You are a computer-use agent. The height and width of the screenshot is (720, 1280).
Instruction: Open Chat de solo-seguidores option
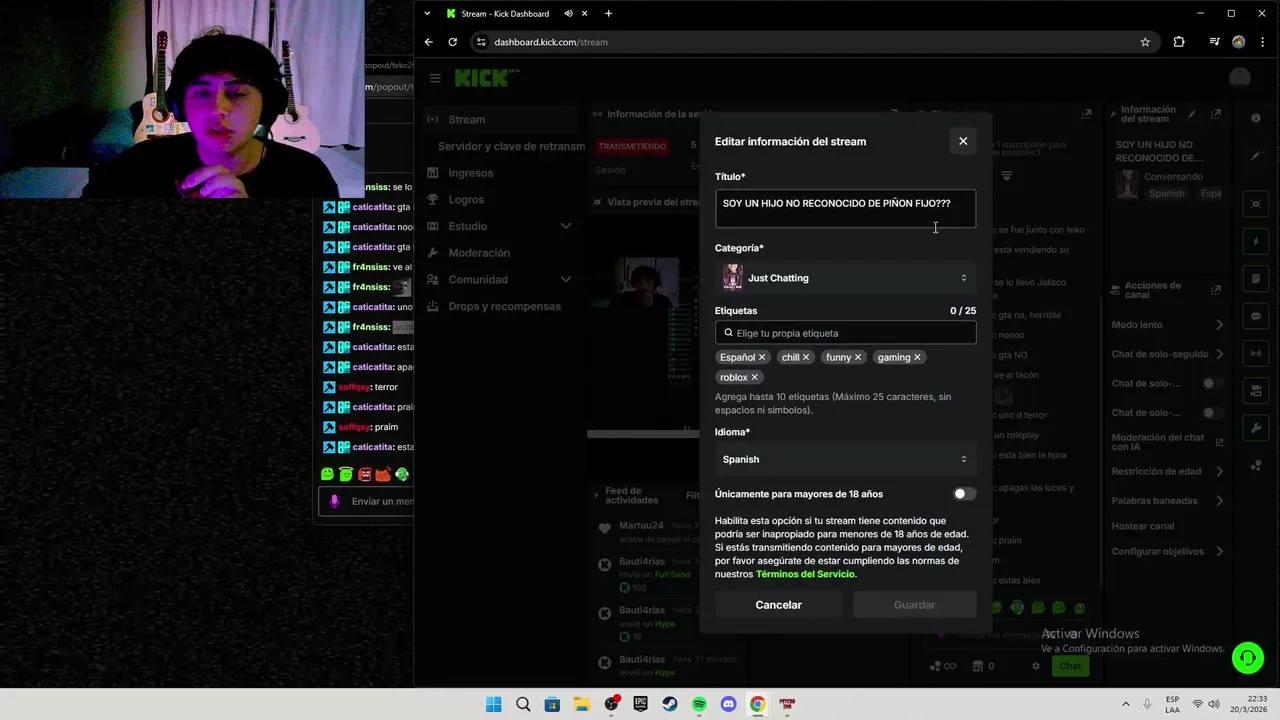point(1167,354)
